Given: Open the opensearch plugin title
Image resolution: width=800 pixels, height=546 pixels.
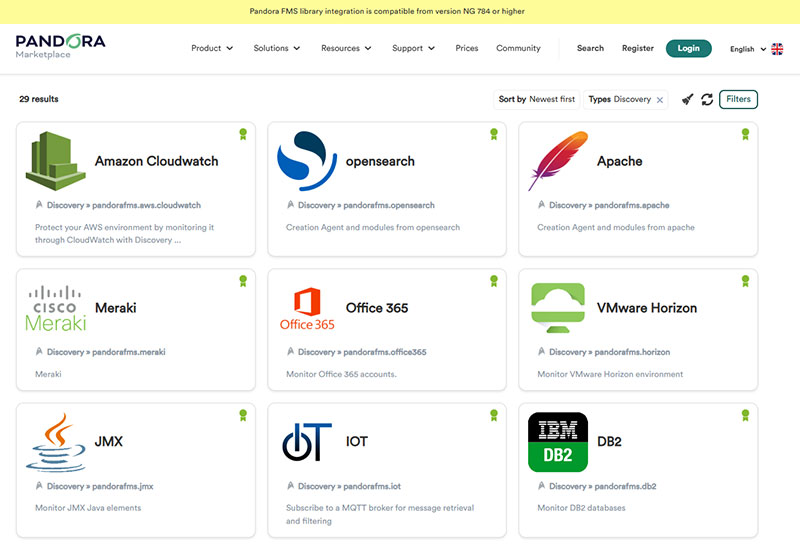Looking at the screenshot, I should pyautogui.click(x=380, y=161).
